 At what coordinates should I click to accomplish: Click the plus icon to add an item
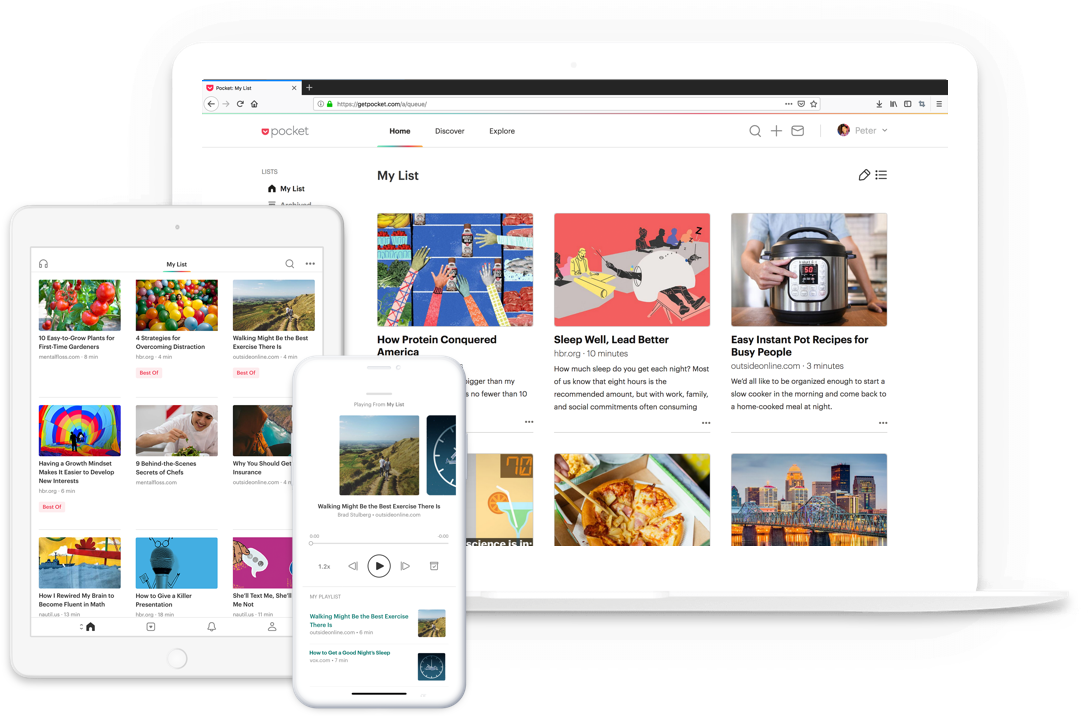pyautogui.click(x=776, y=131)
